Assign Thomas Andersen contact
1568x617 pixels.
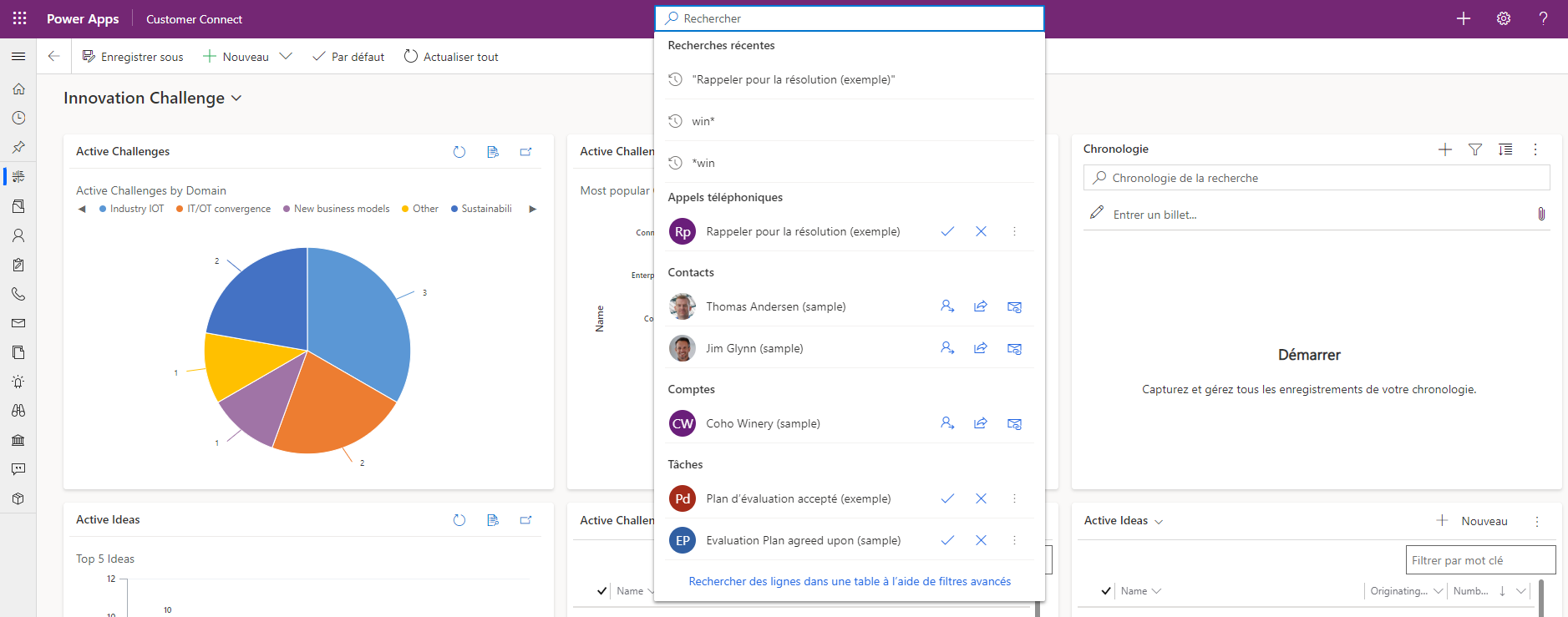[947, 306]
